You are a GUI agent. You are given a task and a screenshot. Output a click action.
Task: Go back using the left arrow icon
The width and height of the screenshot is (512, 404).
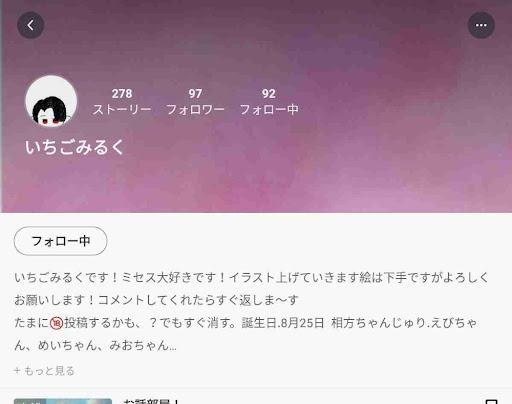coord(31,25)
